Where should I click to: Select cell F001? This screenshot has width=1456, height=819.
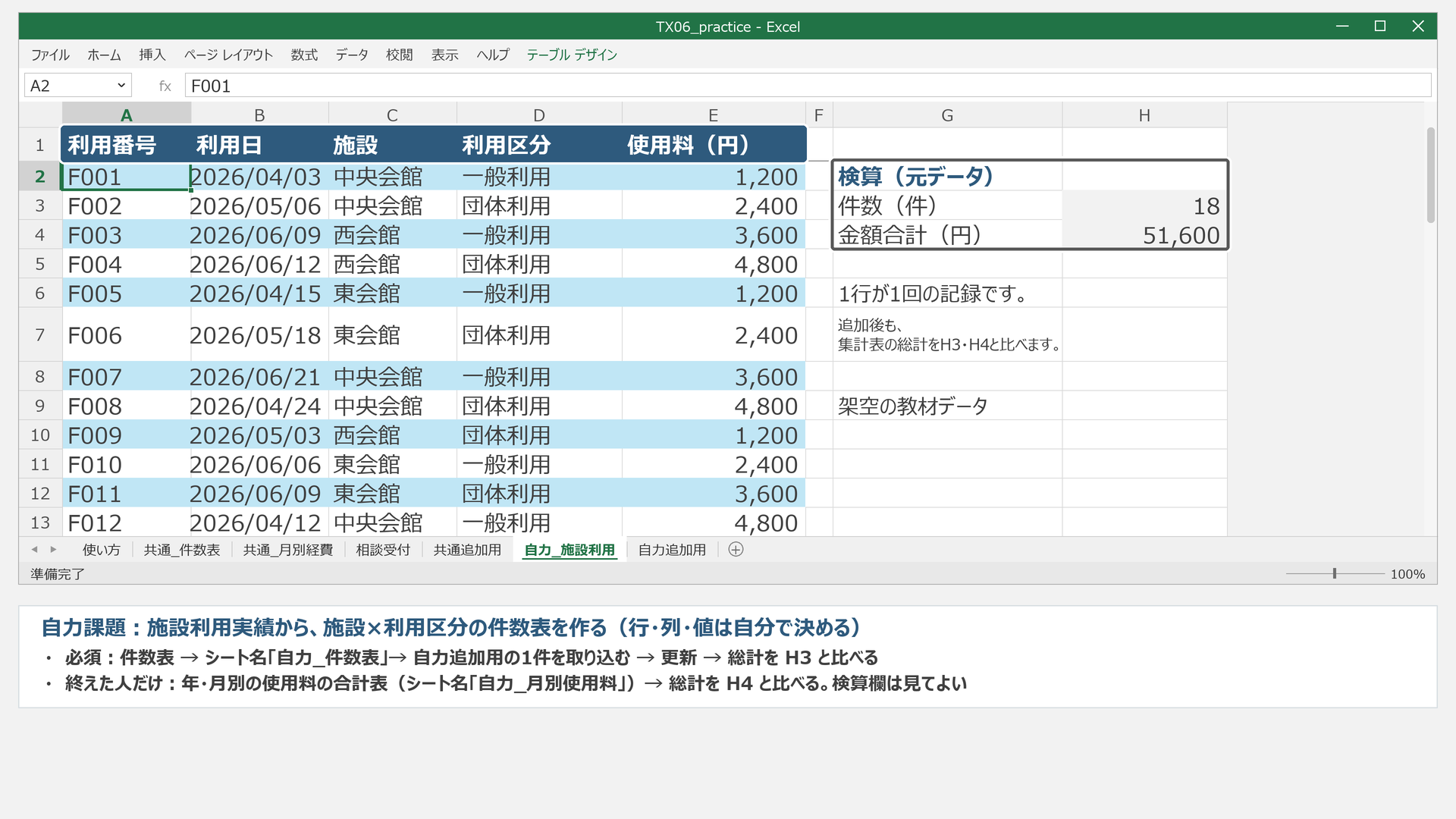point(127,177)
